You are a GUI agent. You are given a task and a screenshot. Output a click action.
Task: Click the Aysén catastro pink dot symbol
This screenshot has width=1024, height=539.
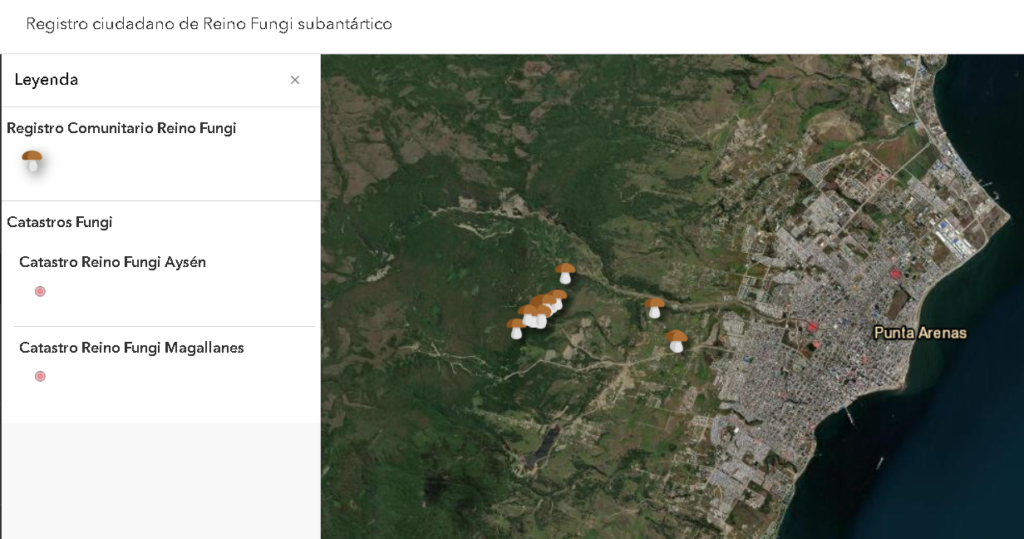pos(40,292)
